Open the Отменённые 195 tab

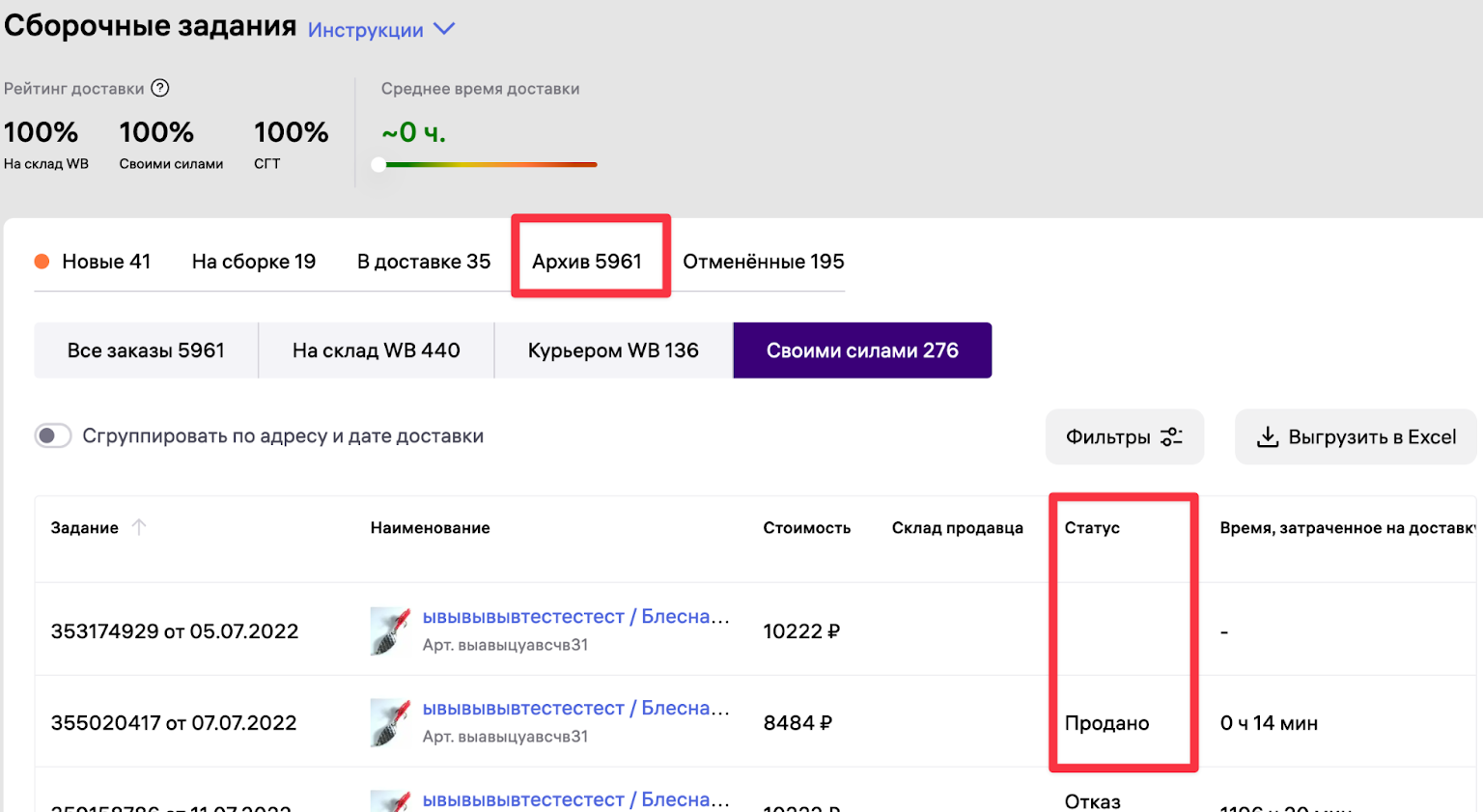click(764, 262)
